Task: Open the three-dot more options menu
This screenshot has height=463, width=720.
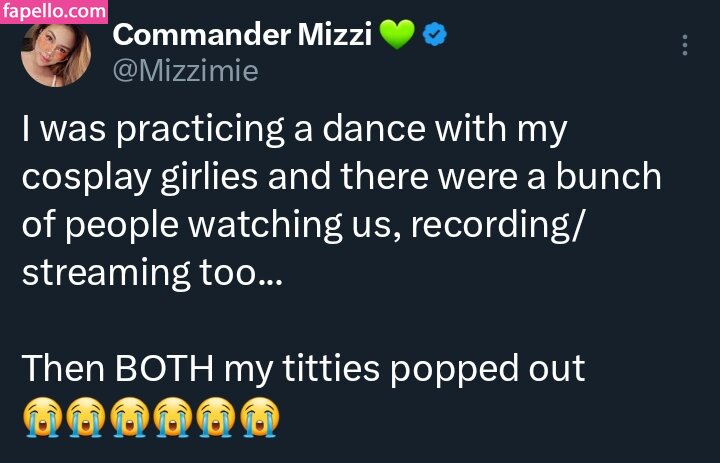Action: (x=685, y=46)
